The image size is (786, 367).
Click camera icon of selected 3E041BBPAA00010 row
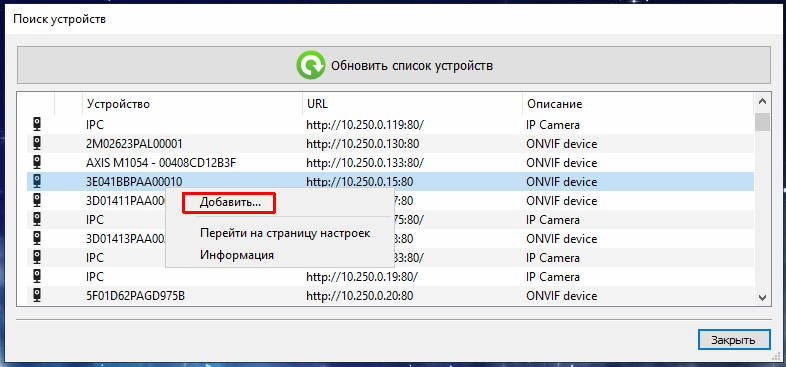point(37,181)
